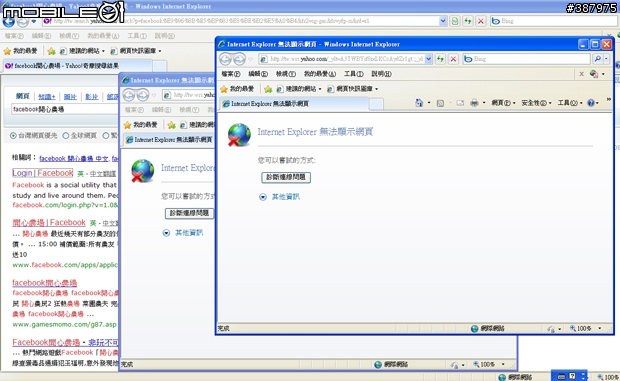Open the 'facebook開心農場' gamesmomo search result link
This screenshot has width=620, height=381.
45,283
